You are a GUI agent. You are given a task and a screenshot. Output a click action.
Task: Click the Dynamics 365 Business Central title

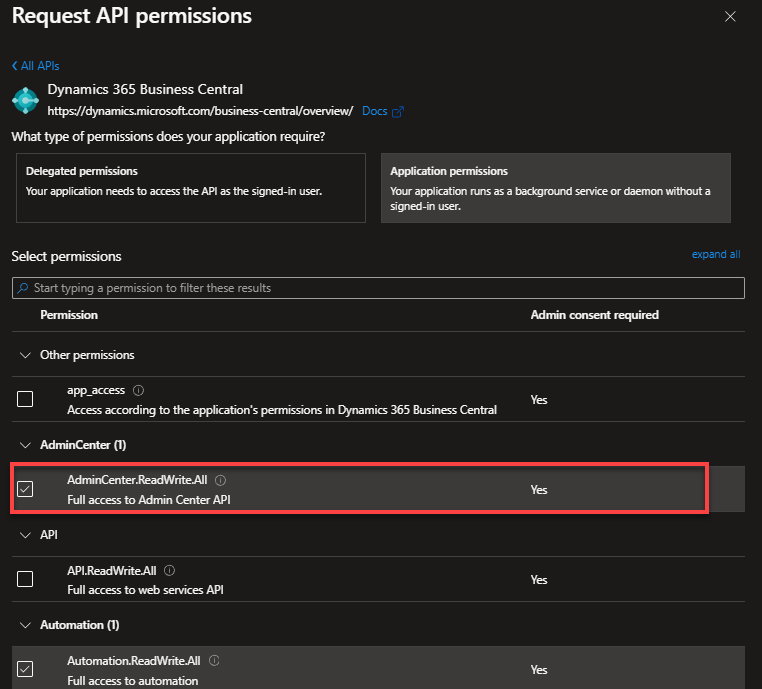click(145, 89)
